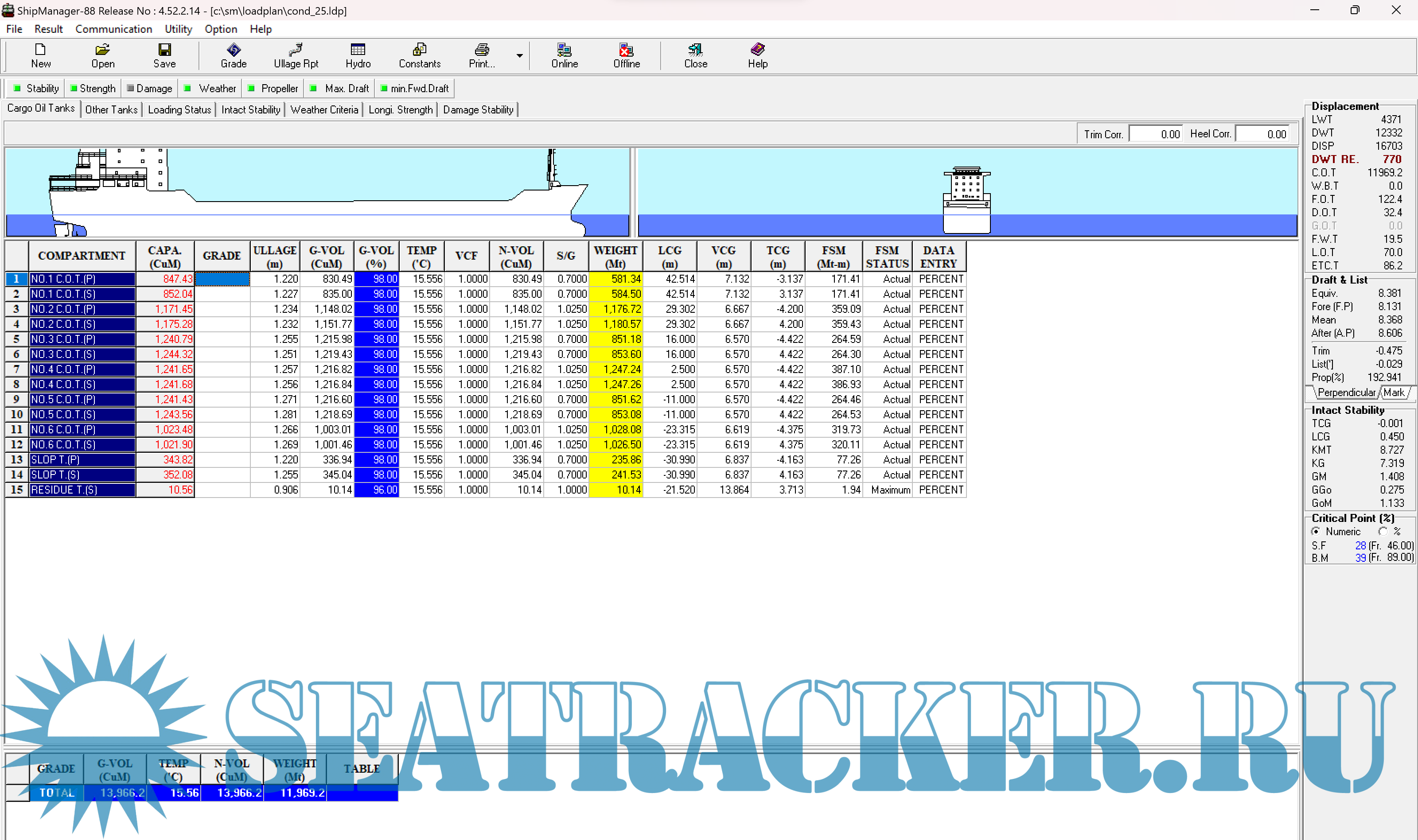Generate the Ullage Rpt report
Image resolution: width=1418 pixels, height=840 pixels.
click(296, 55)
